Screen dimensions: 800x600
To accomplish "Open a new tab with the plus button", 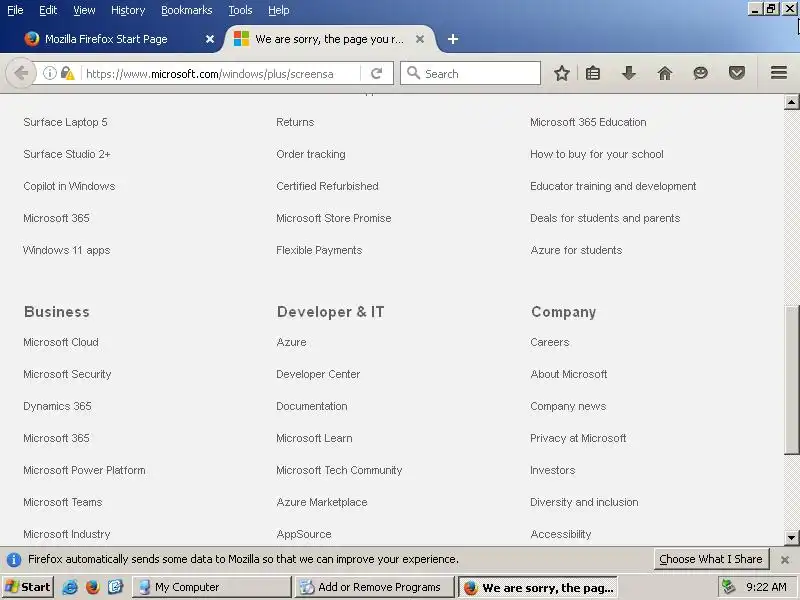I will click(453, 39).
